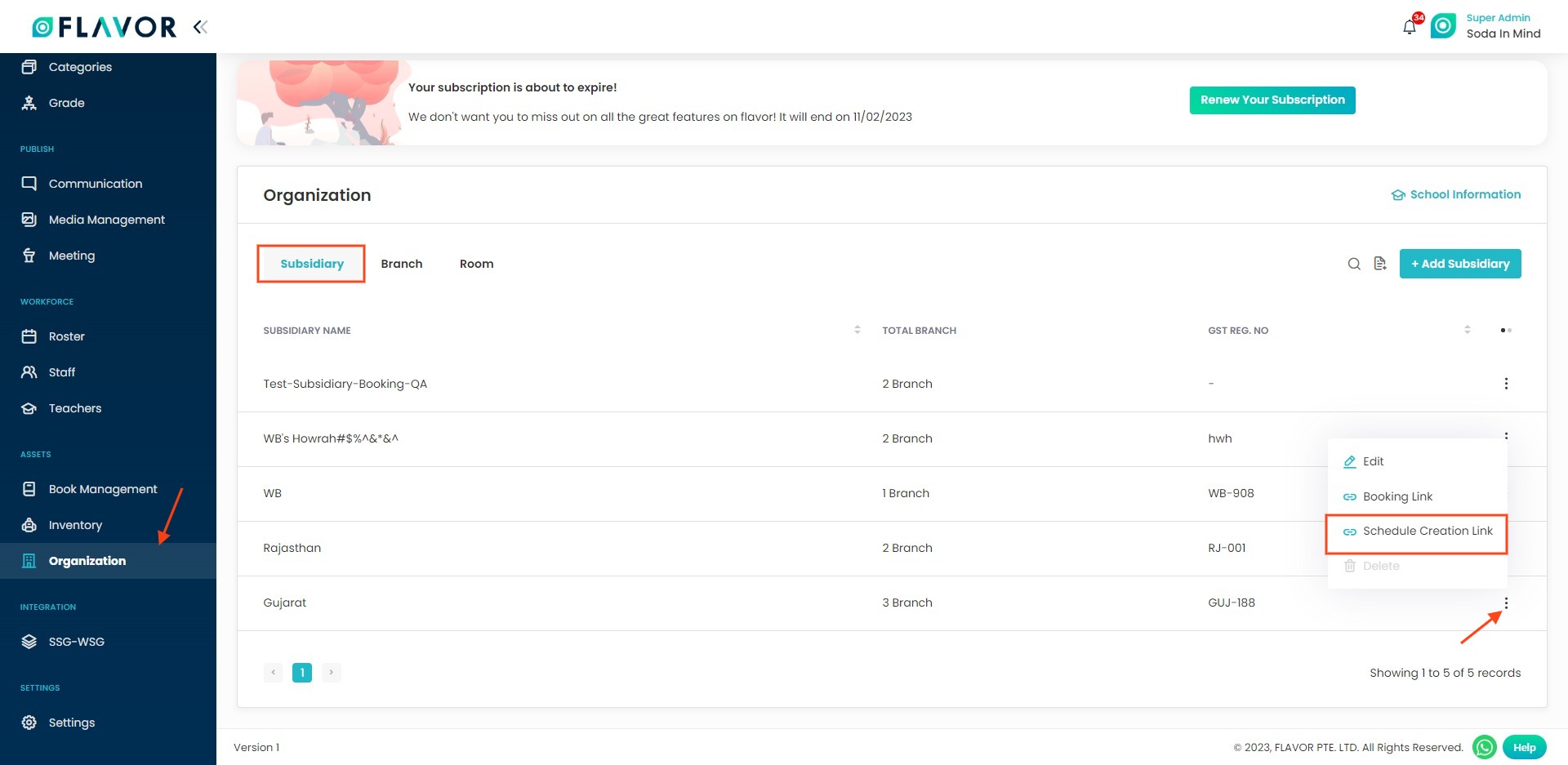The height and width of the screenshot is (765, 1568).
Task: Open the WhatsApp chat icon
Action: coord(1484,747)
